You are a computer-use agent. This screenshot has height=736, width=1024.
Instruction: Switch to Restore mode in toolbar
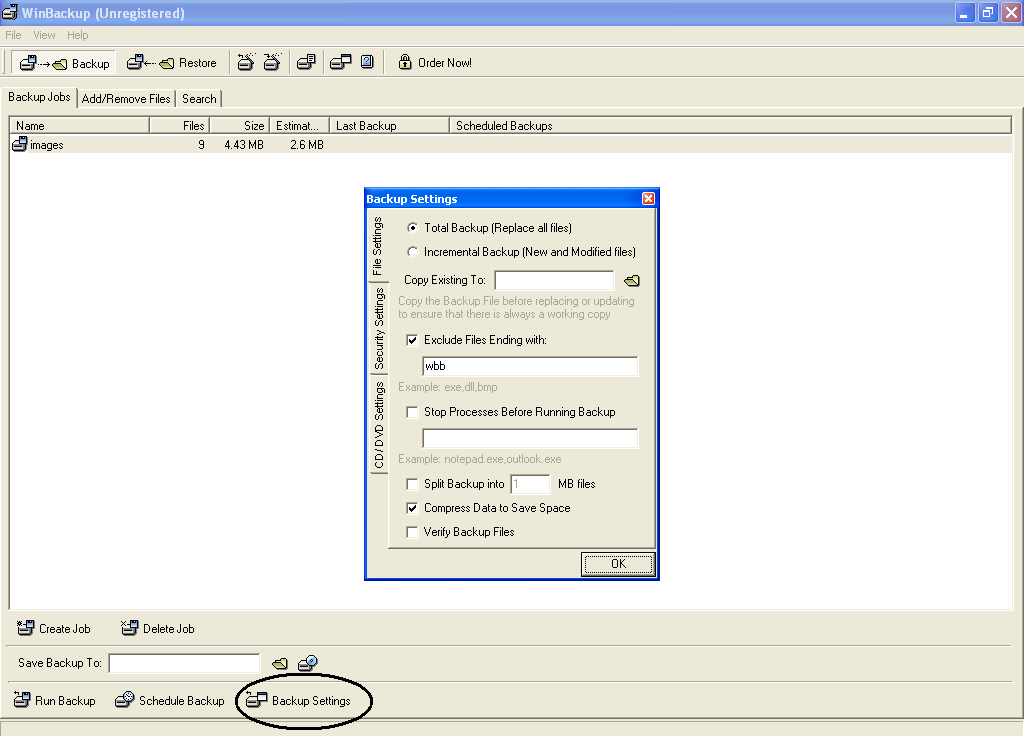pos(172,63)
